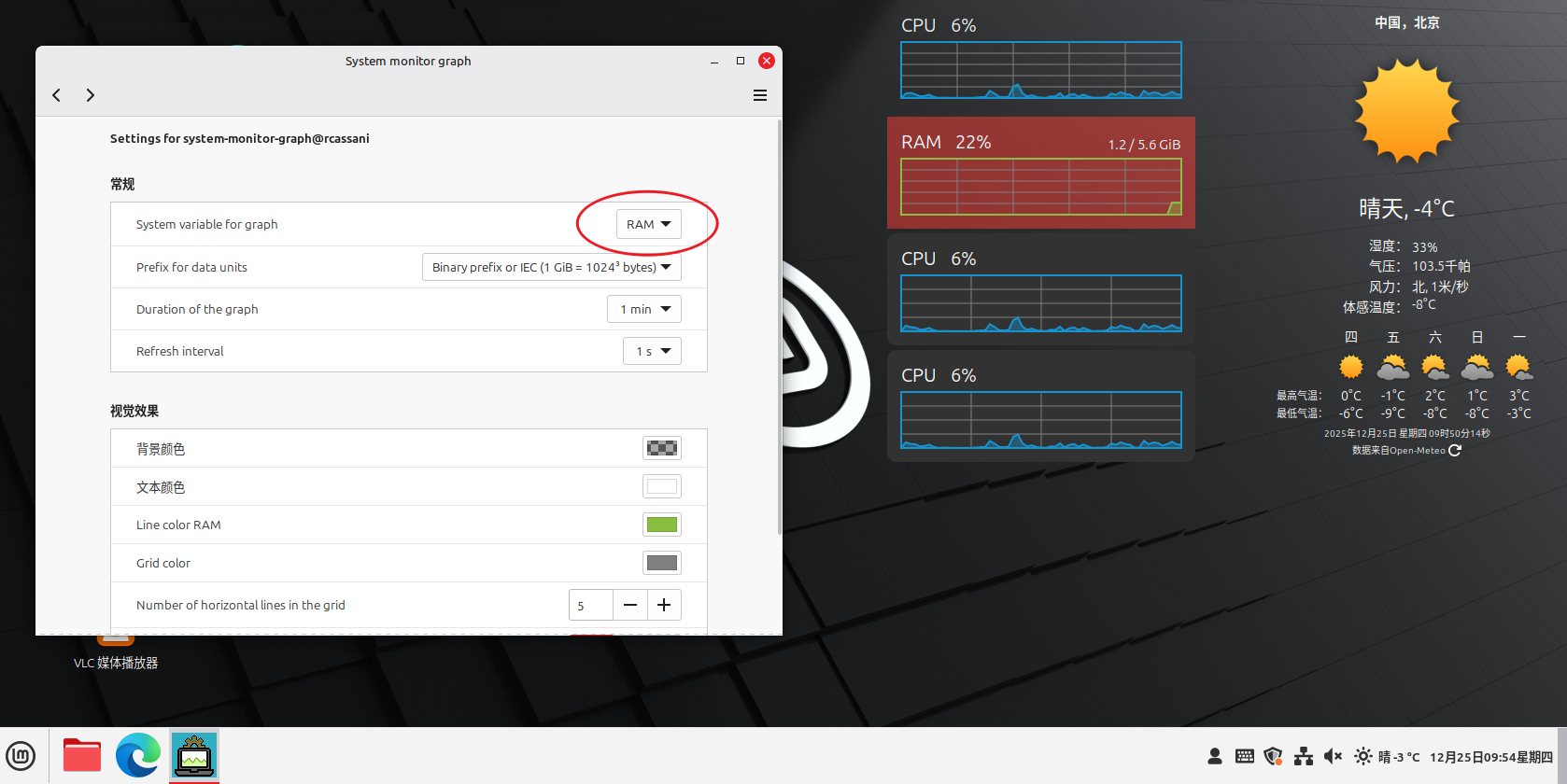Open the network connections tray icon
Screen dimensions: 1567x784
tap(1304, 757)
